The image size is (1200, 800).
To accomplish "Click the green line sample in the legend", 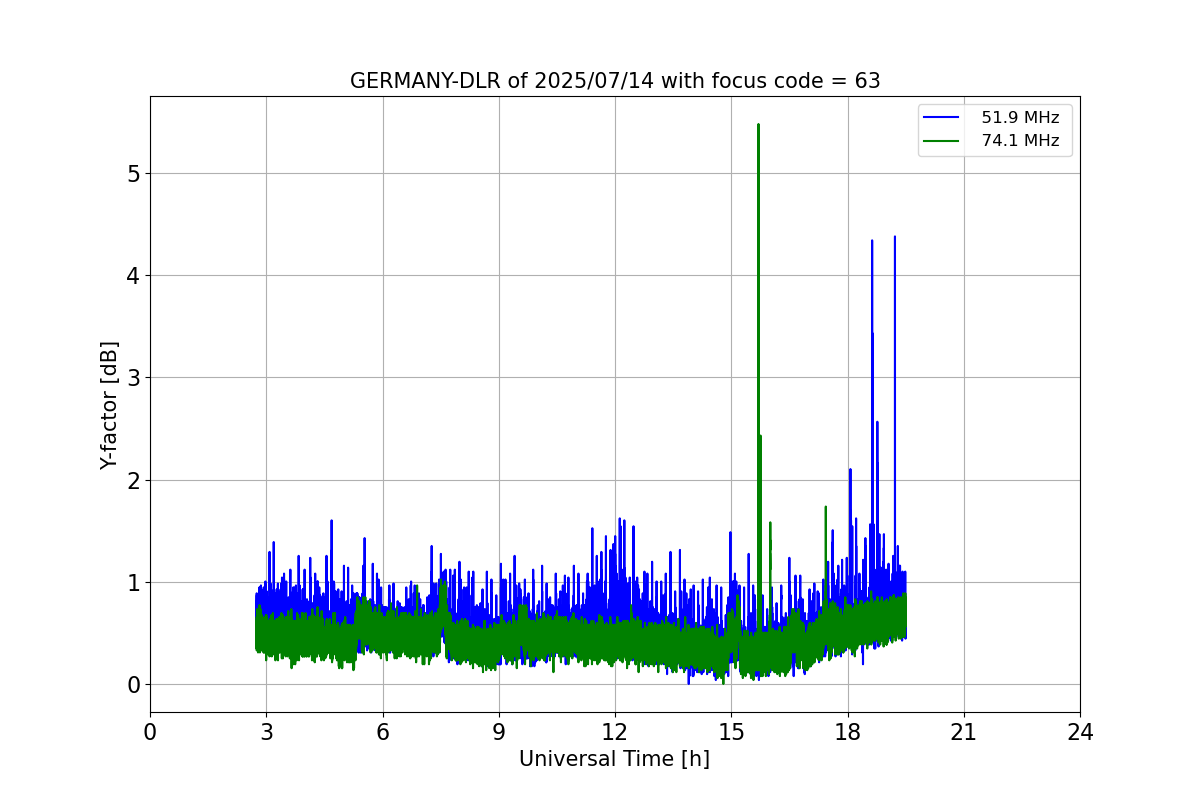I will pyautogui.click(x=943, y=141).
